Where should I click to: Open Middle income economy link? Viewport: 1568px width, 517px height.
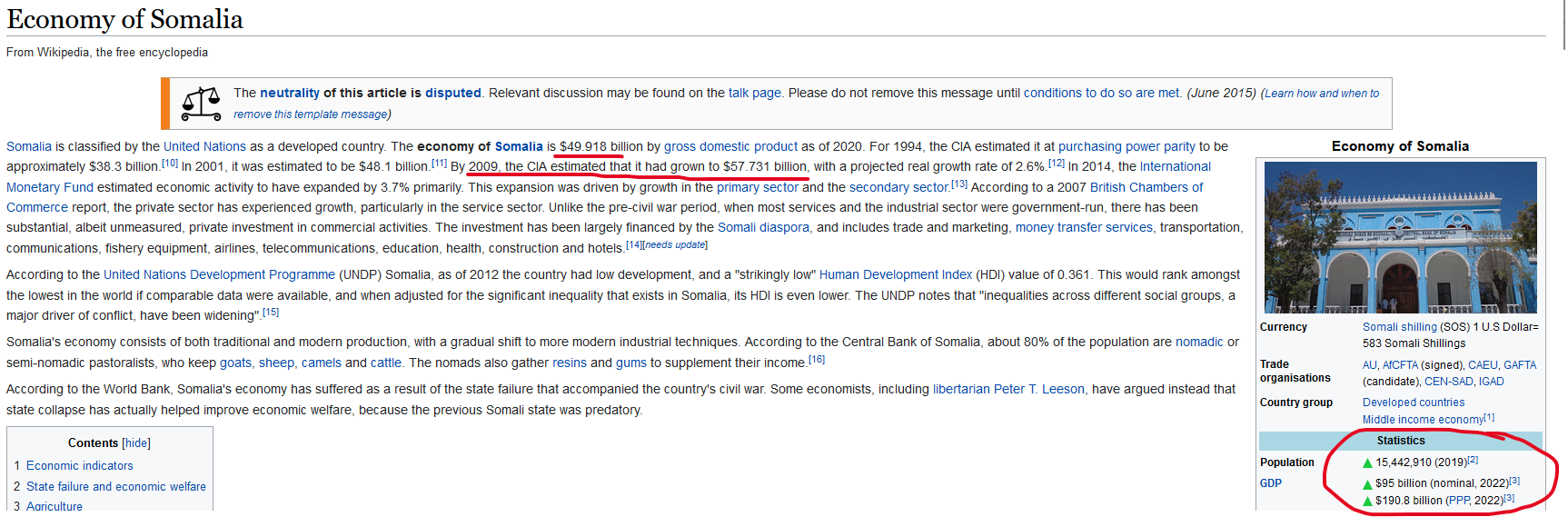click(x=1422, y=420)
